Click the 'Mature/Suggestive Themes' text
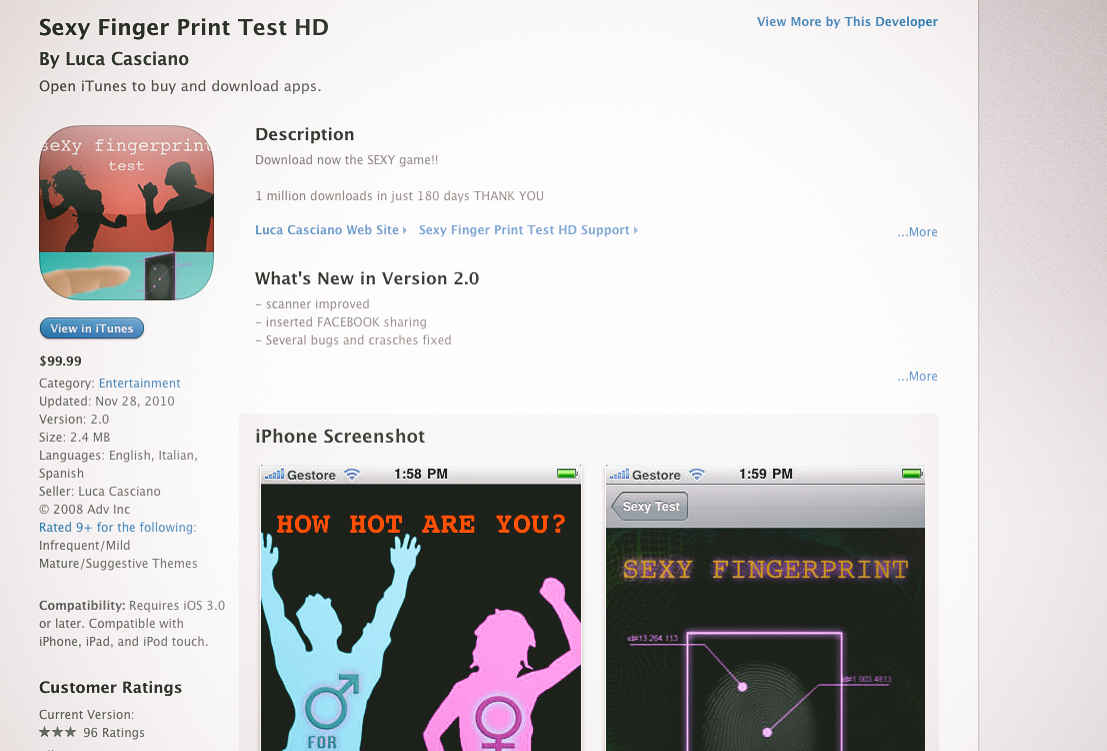This screenshot has width=1107, height=751. click(118, 563)
